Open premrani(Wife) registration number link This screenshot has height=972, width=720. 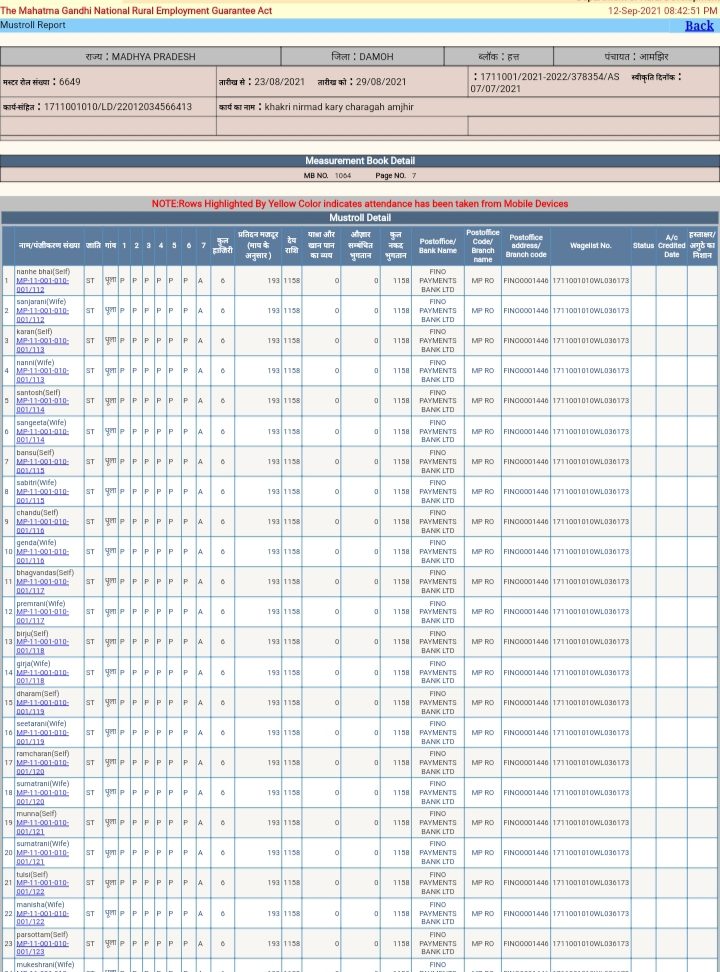pyautogui.click(x=42, y=616)
